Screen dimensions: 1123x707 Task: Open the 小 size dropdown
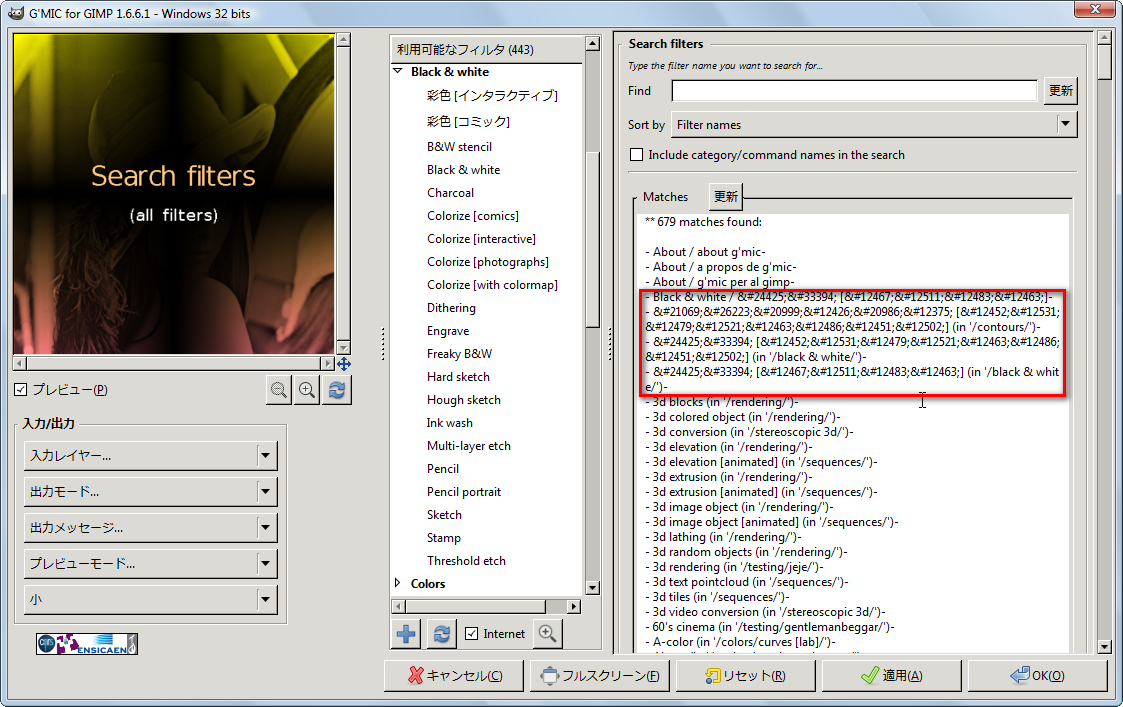150,600
